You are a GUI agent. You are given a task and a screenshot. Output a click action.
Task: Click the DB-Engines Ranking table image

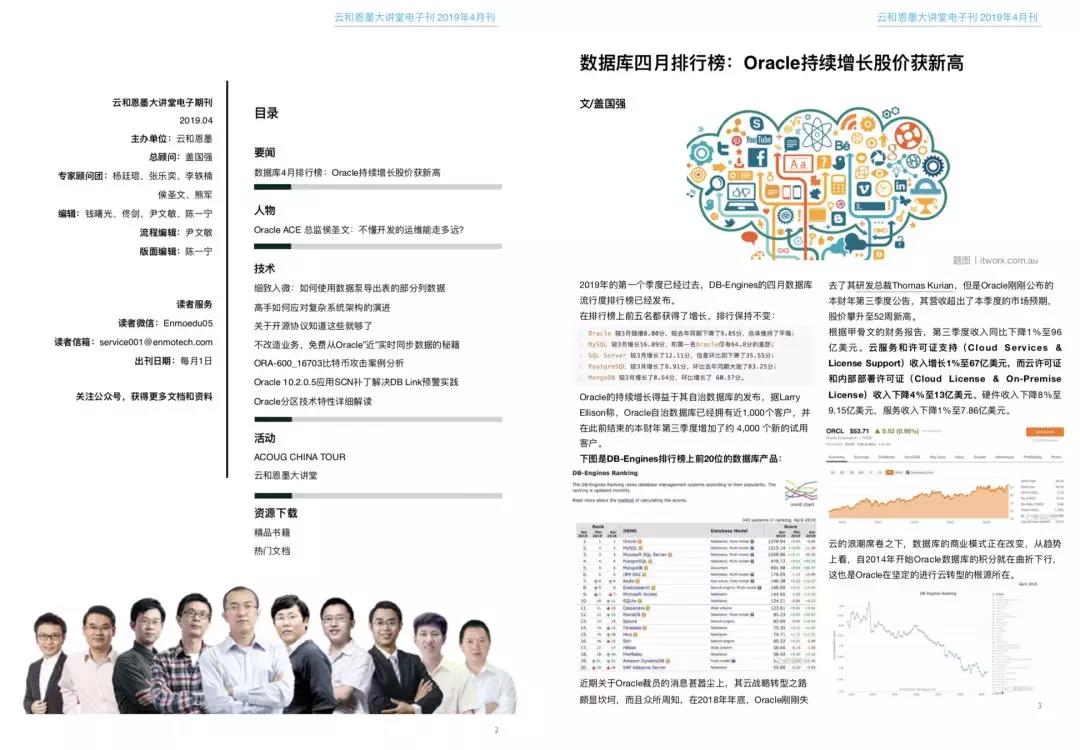click(x=694, y=570)
